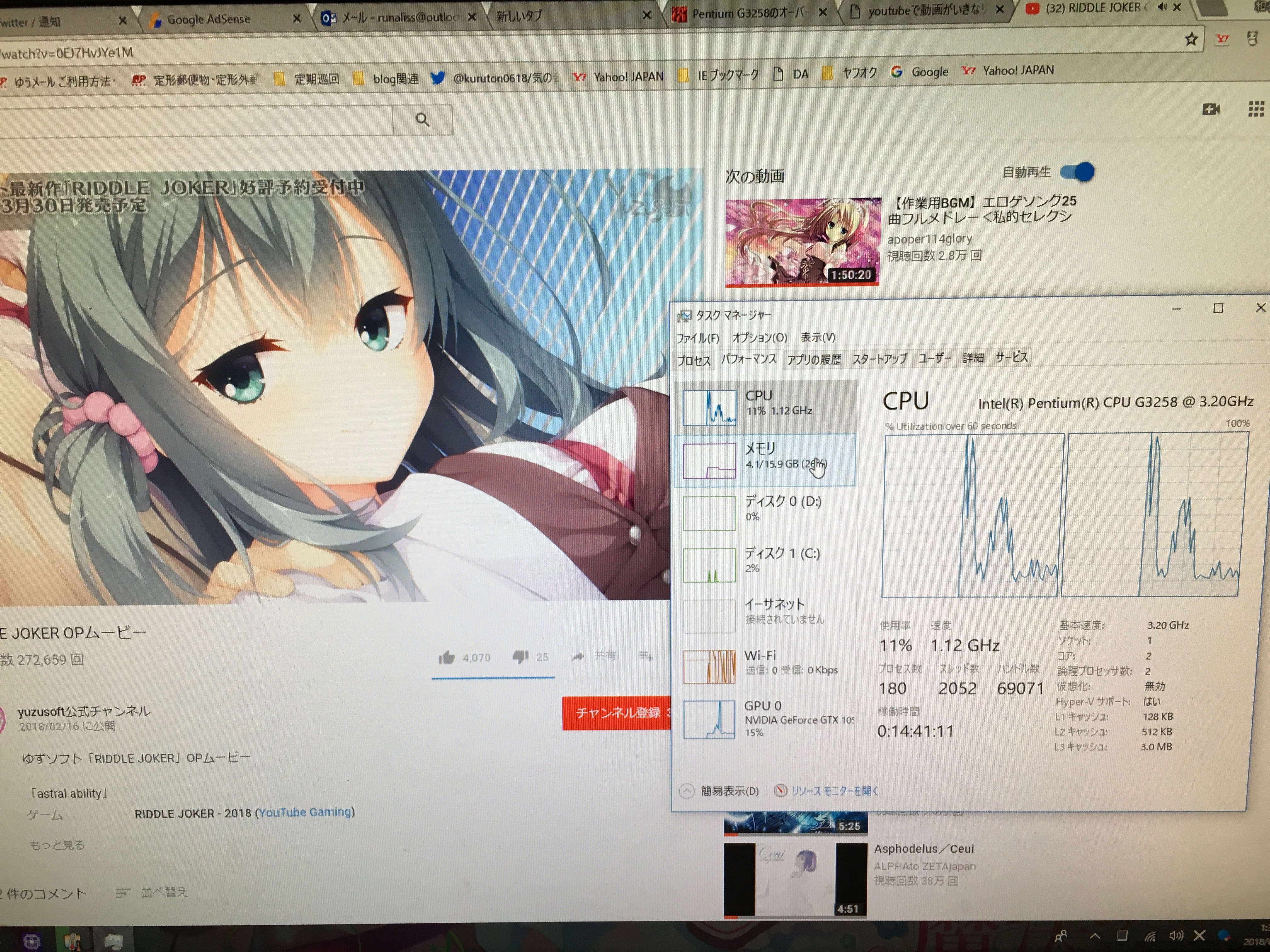The width and height of the screenshot is (1270, 952).
Task: Close the Google AdSense browser tab
Action: (x=296, y=19)
